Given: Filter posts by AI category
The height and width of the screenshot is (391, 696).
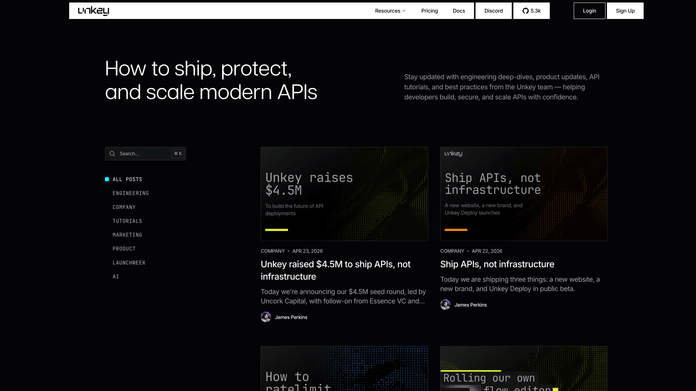Looking at the screenshot, I should click(x=115, y=276).
